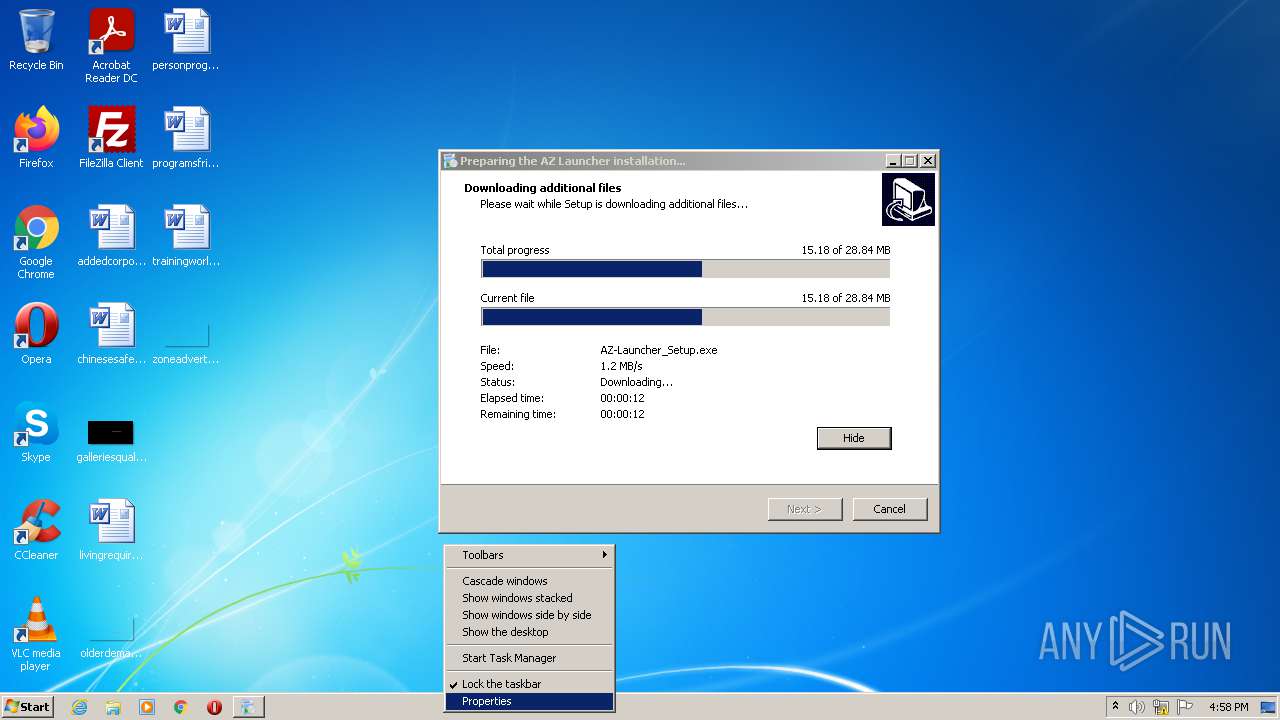Click installer logo icon in dialog header
This screenshot has height=720, width=1280.
[908, 199]
